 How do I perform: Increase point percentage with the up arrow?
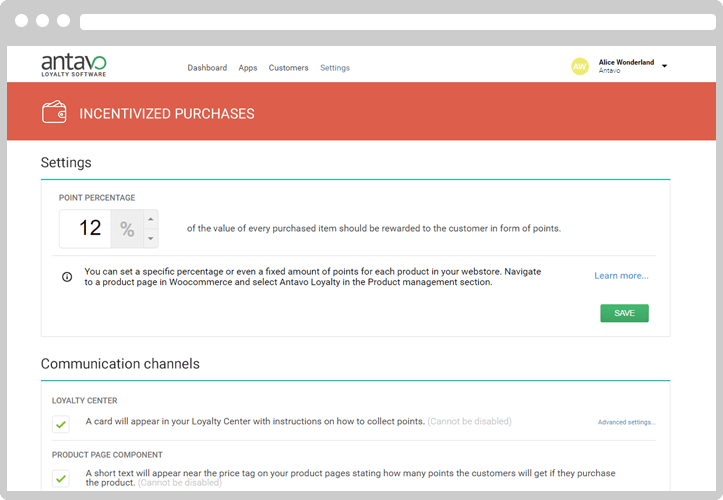pos(151,219)
